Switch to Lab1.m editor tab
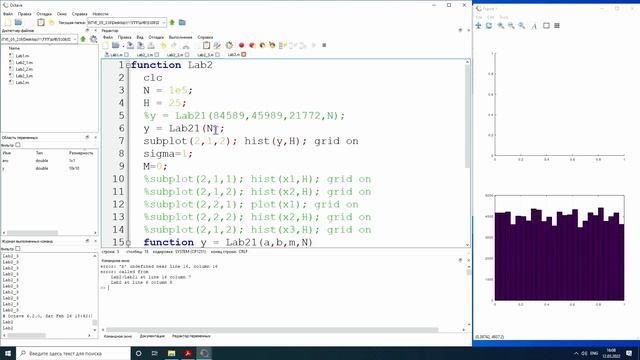The height and width of the screenshot is (360, 640). (x=116, y=55)
